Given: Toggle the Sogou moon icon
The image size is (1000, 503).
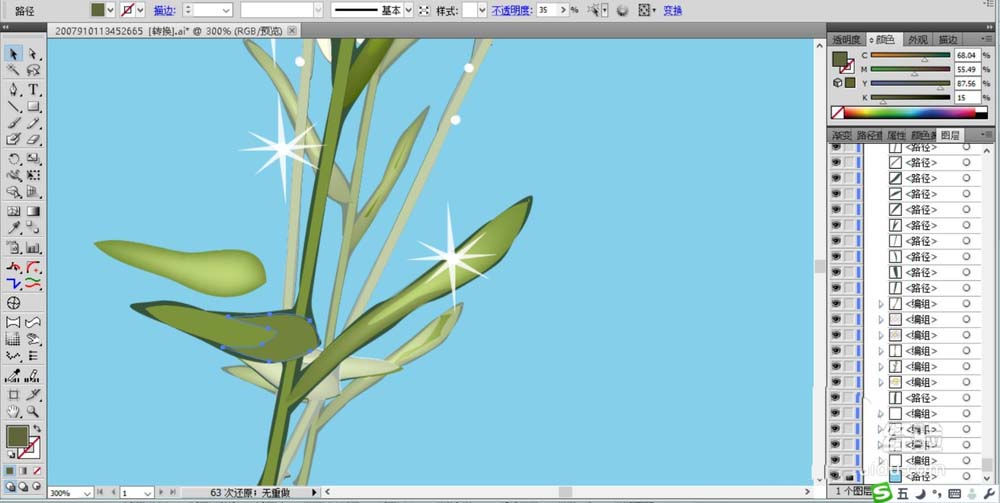Looking at the screenshot, I should click(921, 493).
